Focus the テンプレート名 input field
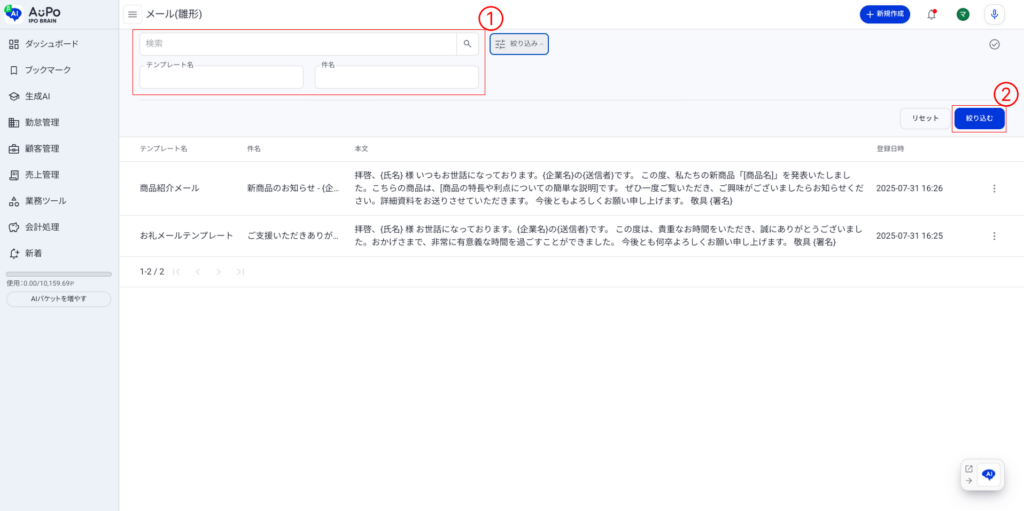Viewport: 1024px width, 511px height. click(x=221, y=78)
